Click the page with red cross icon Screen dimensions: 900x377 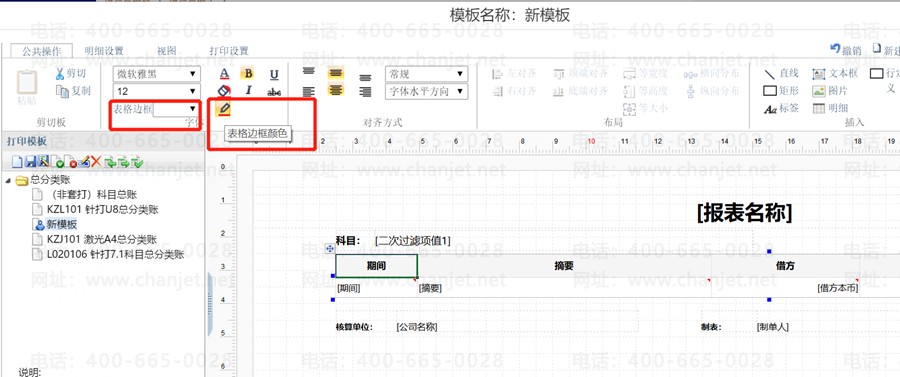click(71, 162)
